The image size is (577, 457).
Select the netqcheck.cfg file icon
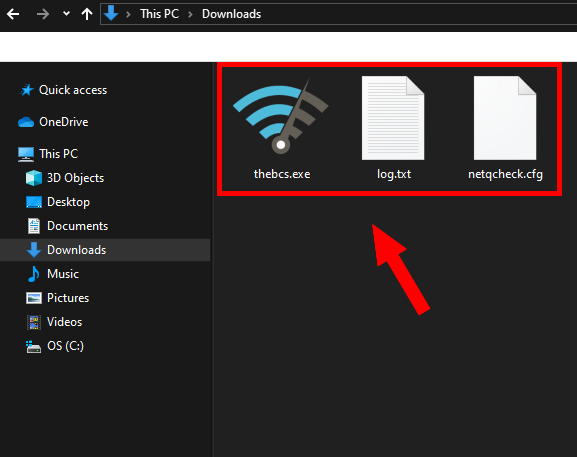[x=505, y=118]
